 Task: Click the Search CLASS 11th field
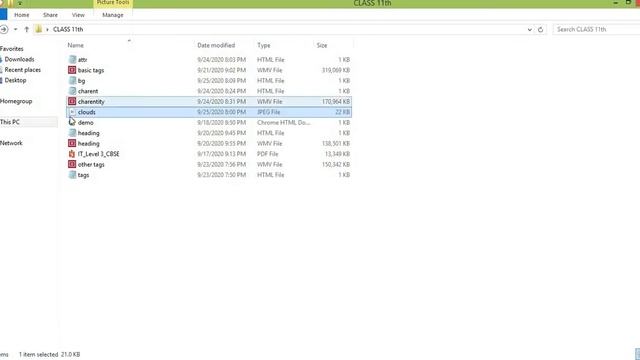click(596, 29)
